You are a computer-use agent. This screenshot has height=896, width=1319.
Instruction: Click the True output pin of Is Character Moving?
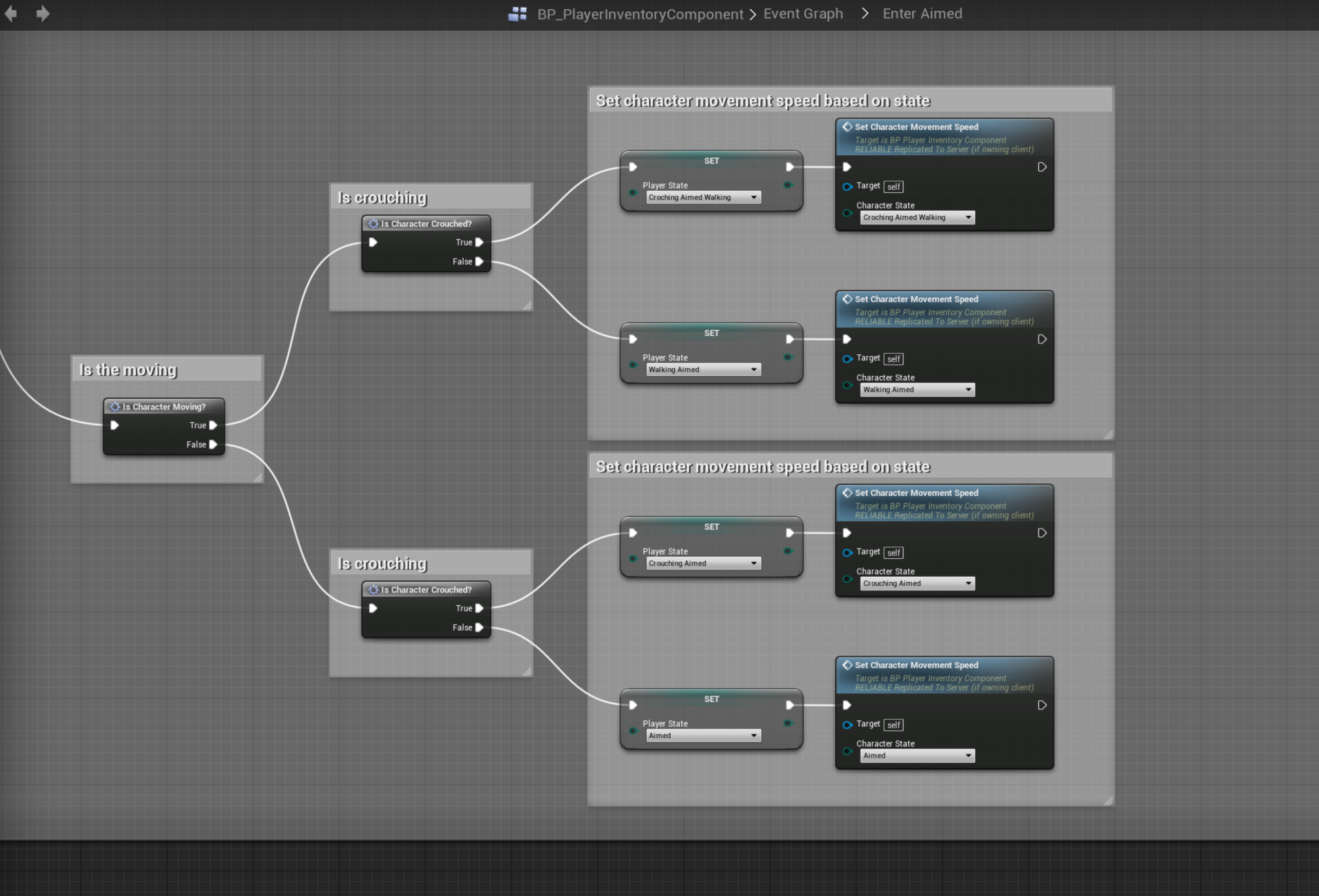213,425
